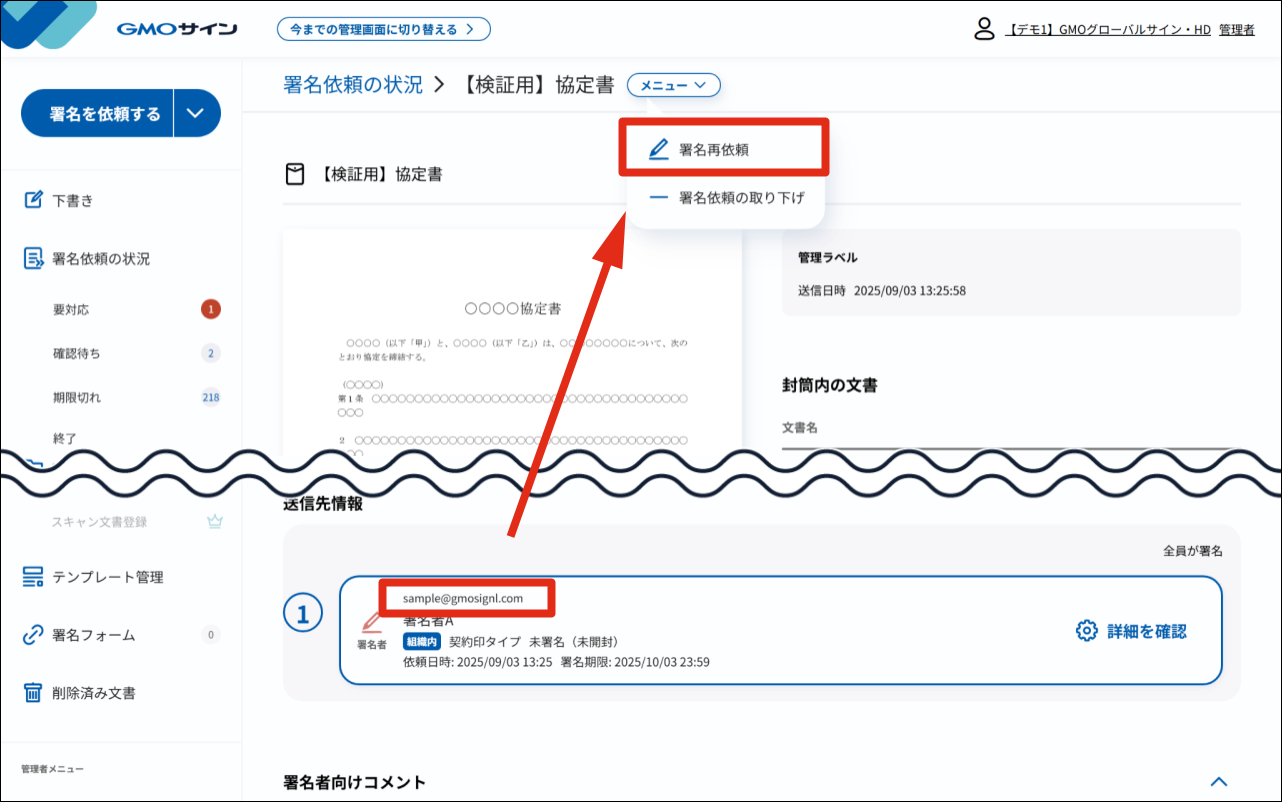
Task: Click the envelope icon beside 【検証用】協定書
Action: [294, 172]
